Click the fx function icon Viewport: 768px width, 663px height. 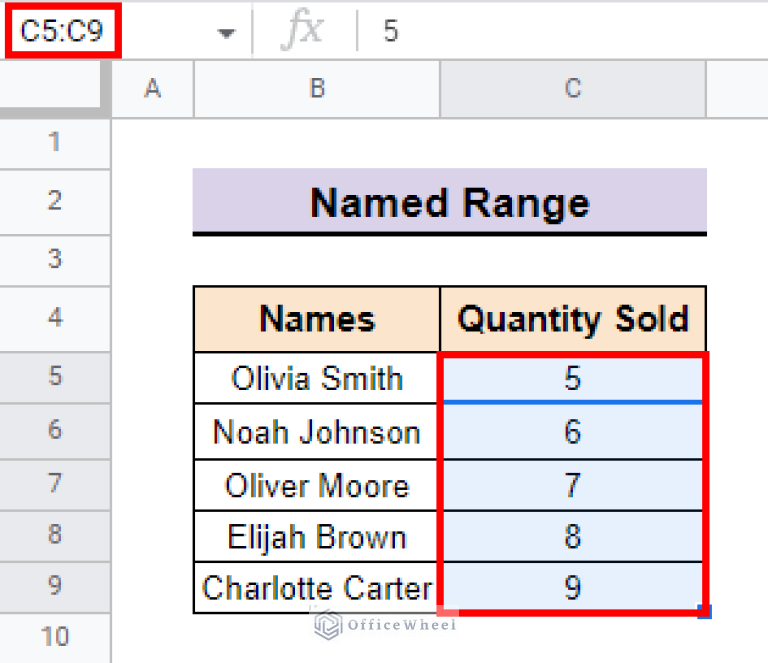[301, 31]
